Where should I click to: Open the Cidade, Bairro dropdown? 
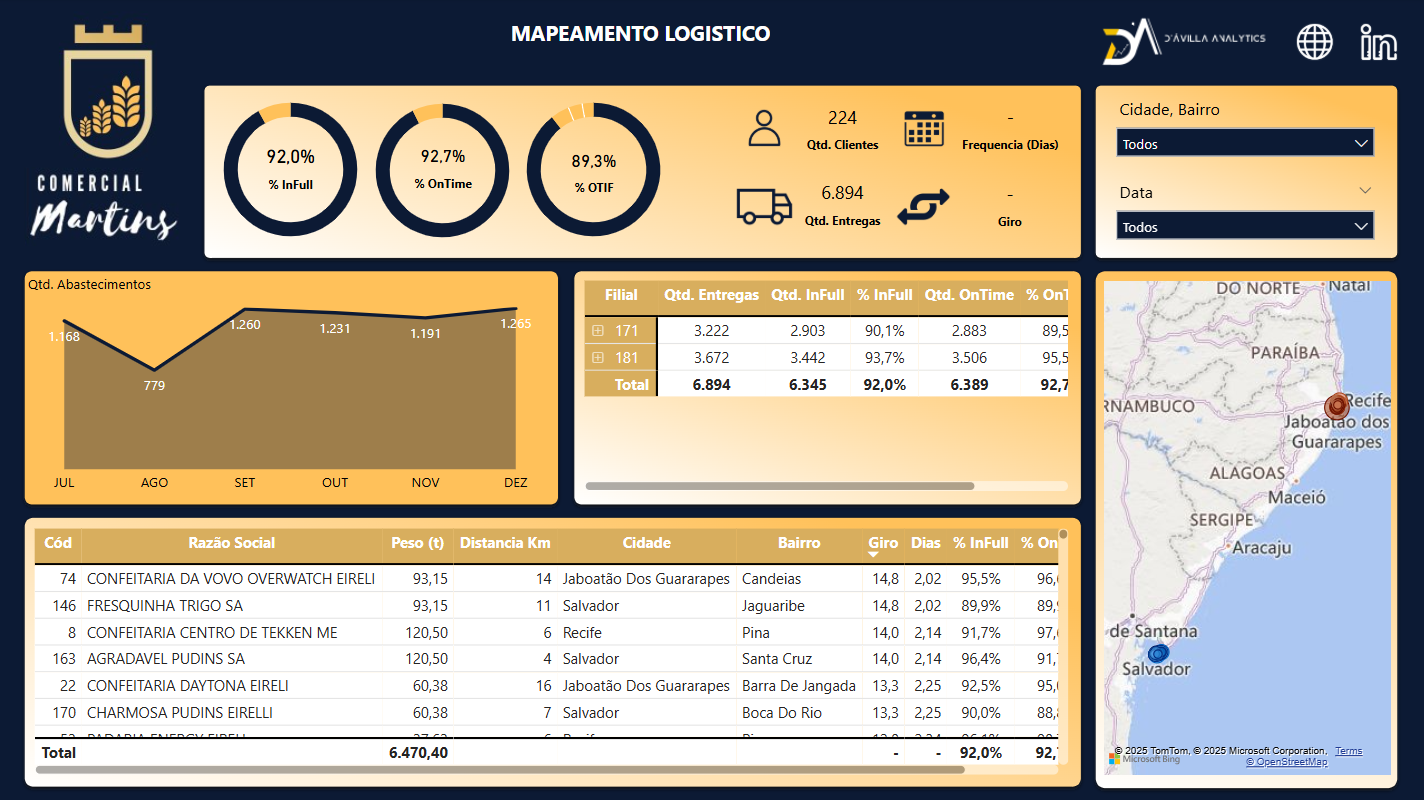1245,144
